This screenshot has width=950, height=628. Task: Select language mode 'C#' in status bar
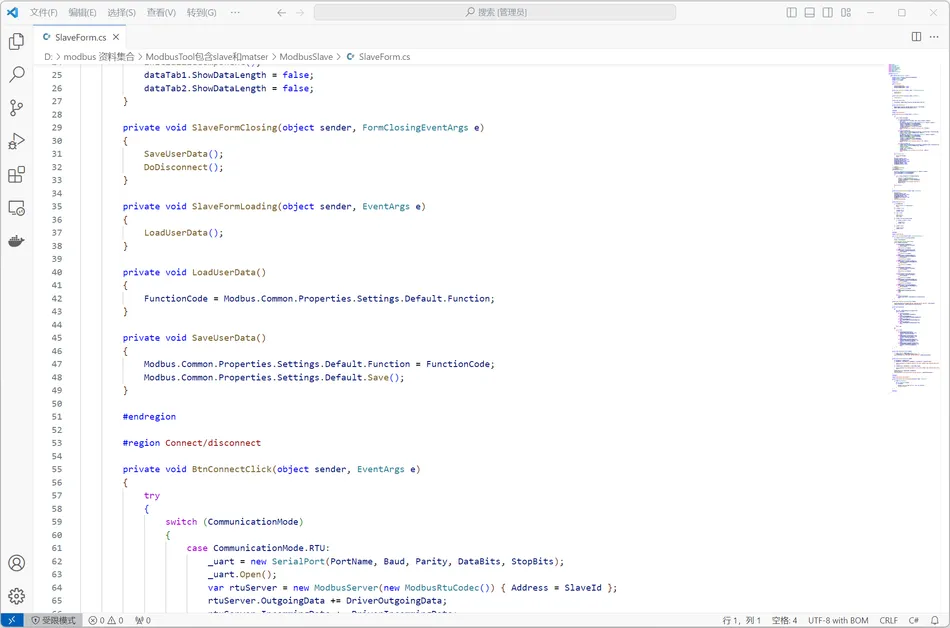[914, 620]
